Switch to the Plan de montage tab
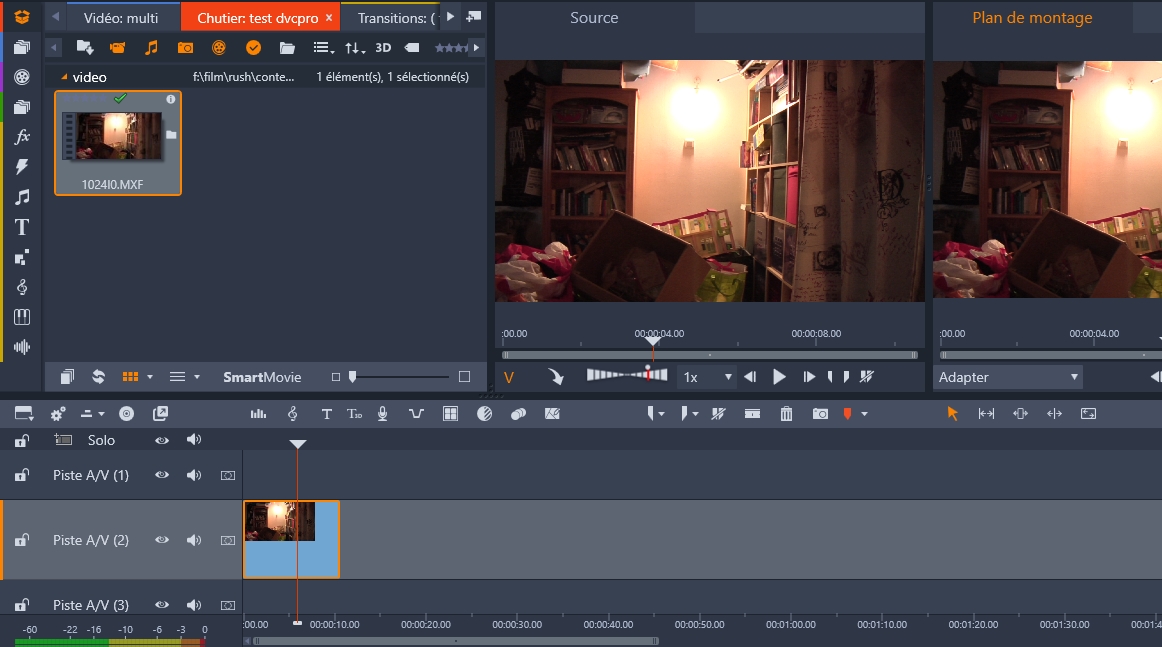The width and height of the screenshot is (1162, 647). coord(1032,18)
